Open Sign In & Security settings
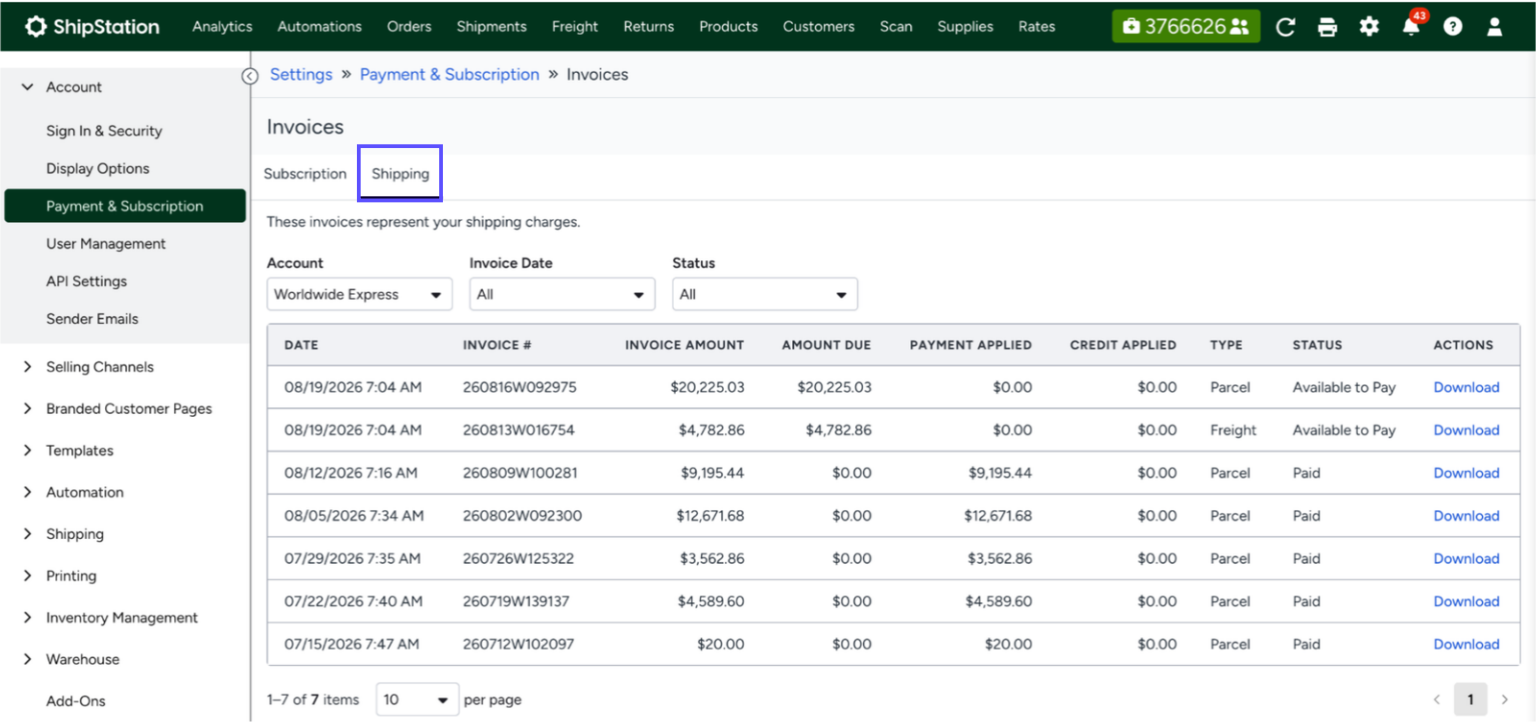Image resolution: width=1536 pixels, height=722 pixels. (104, 131)
